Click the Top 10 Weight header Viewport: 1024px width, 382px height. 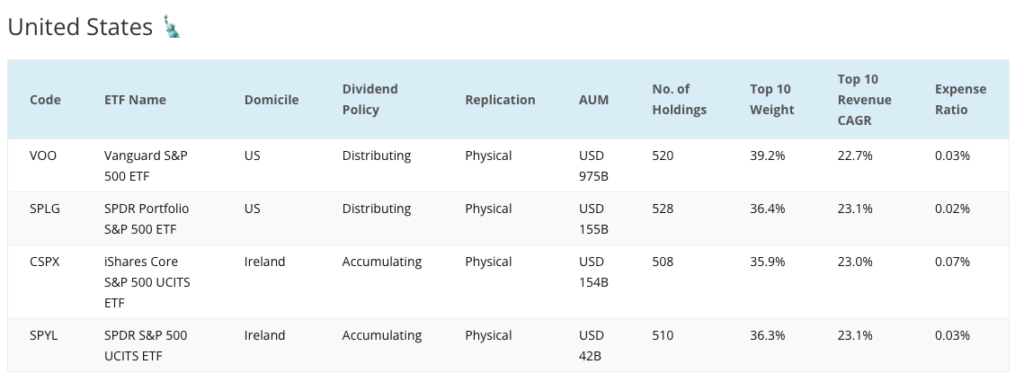[772, 99]
